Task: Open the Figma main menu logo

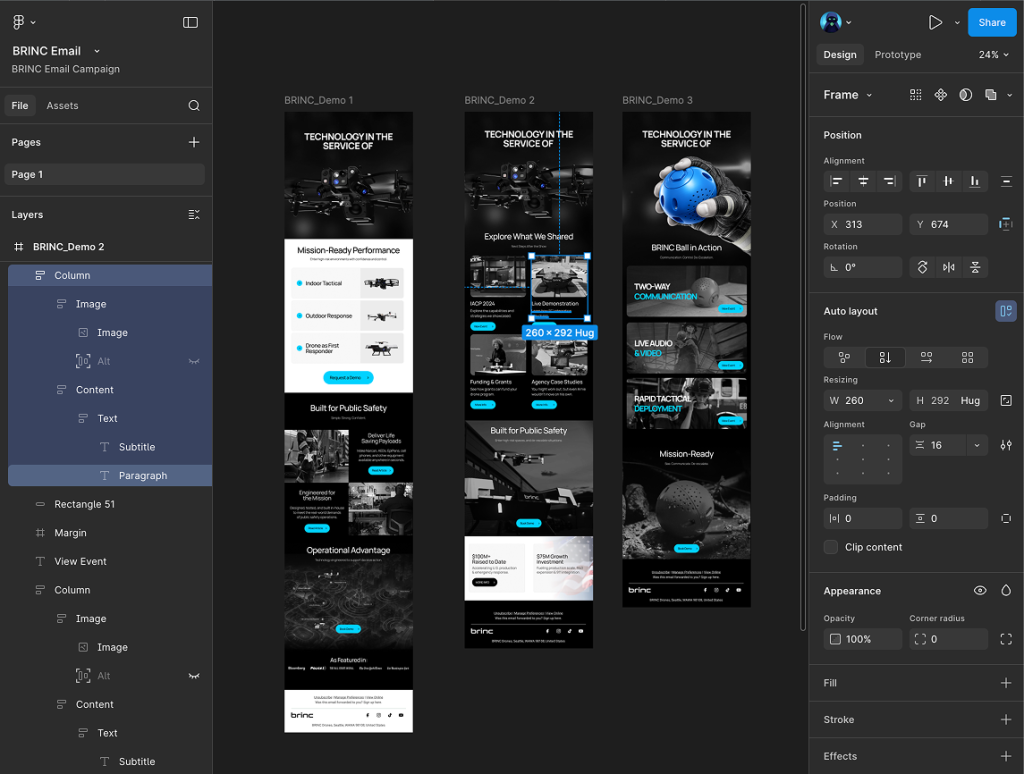Action: point(19,22)
